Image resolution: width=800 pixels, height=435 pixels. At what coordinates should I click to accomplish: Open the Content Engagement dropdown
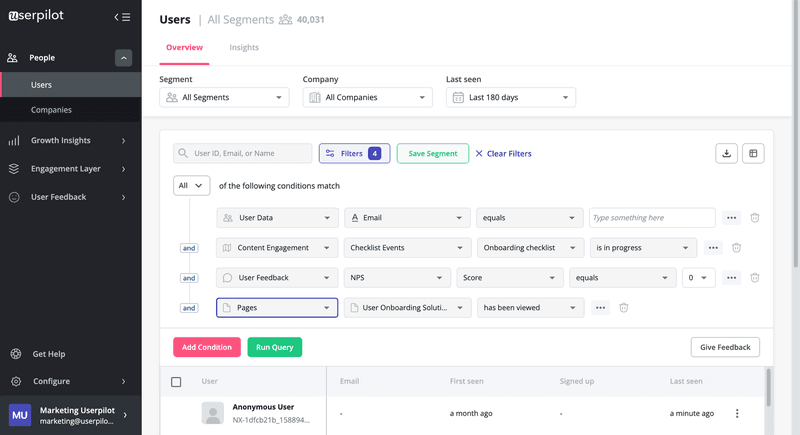click(277, 248)
